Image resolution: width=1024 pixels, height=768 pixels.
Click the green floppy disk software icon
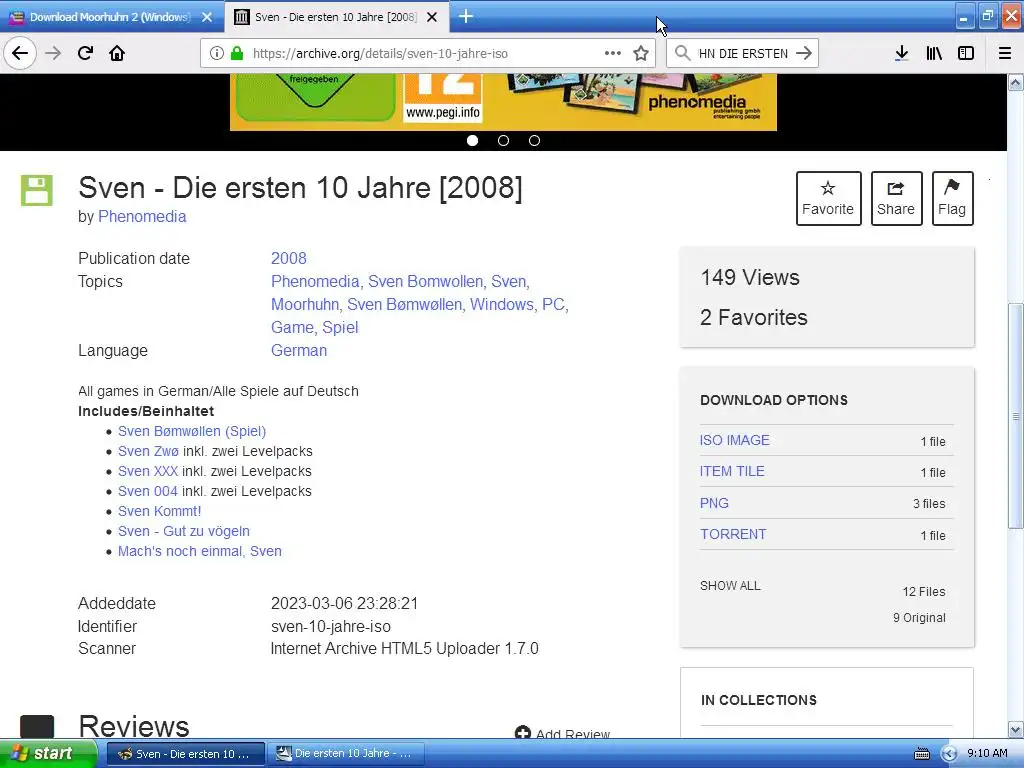tap(37, 190)
